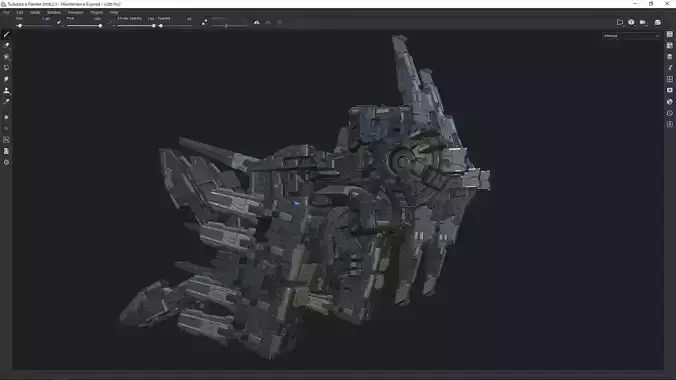Open the perspective view dropdown icon

(x=632, y=22)
